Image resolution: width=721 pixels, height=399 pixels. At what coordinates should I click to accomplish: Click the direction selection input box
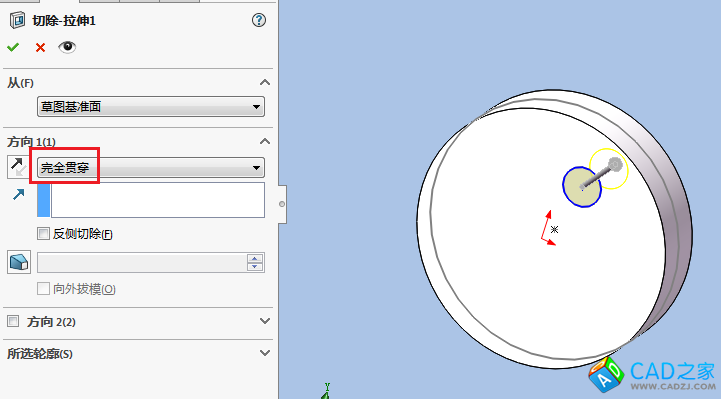pyautogui.click(x=158, y=200)
